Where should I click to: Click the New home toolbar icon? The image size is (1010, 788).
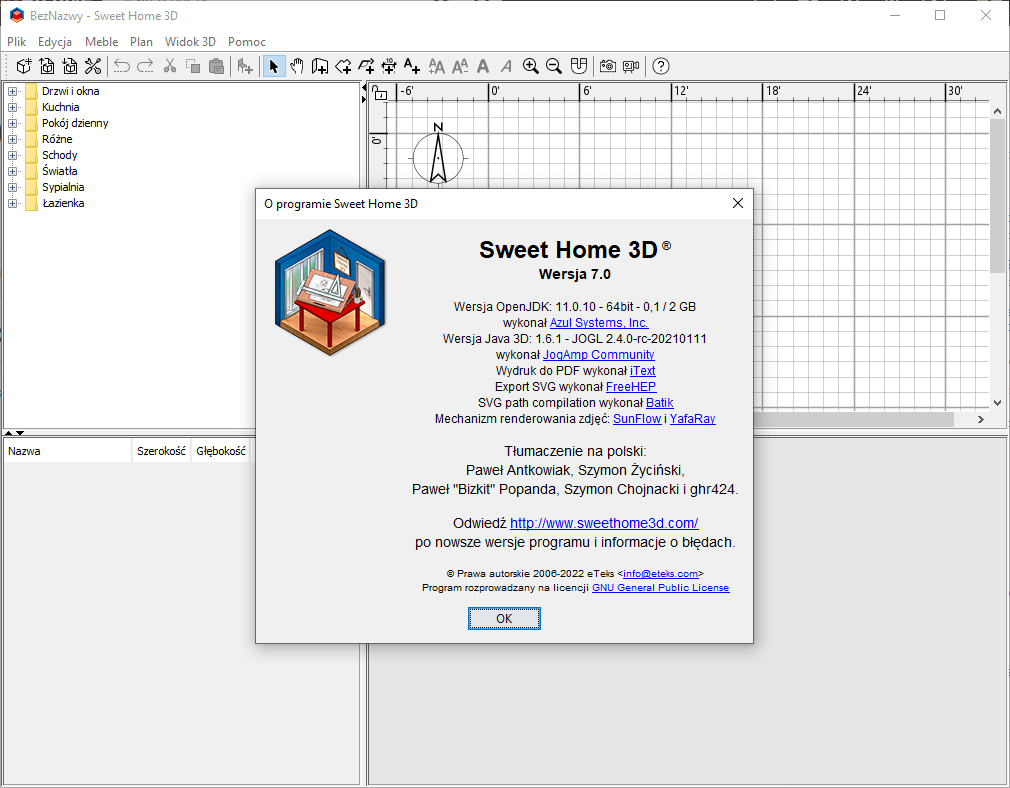[24, 66]
